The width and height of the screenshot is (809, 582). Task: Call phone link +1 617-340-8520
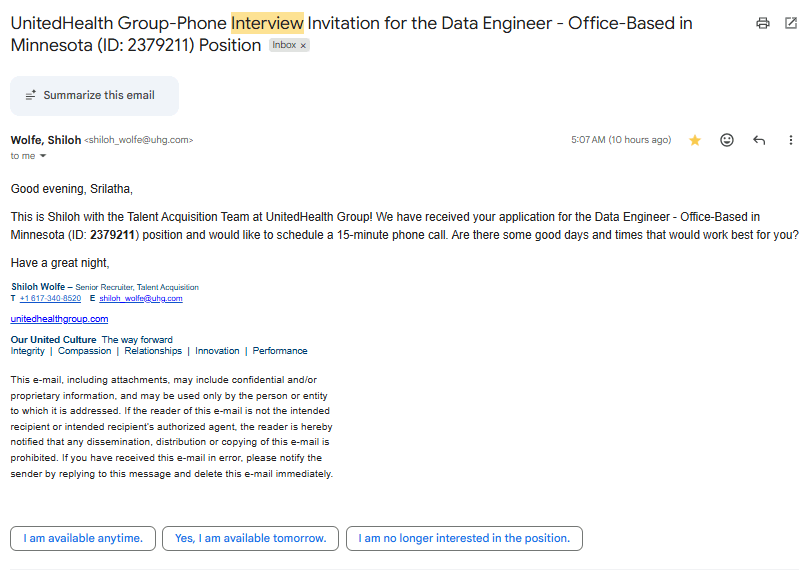[x=51, y=298]
